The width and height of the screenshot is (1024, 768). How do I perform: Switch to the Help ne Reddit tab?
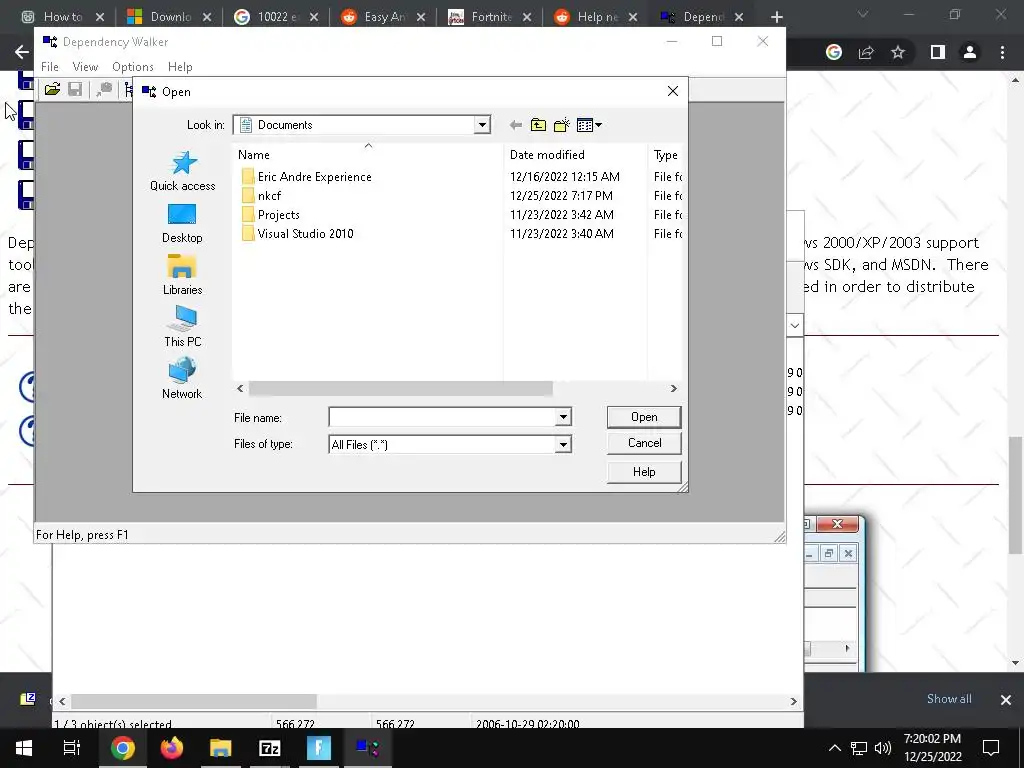[x=596, y=17]
